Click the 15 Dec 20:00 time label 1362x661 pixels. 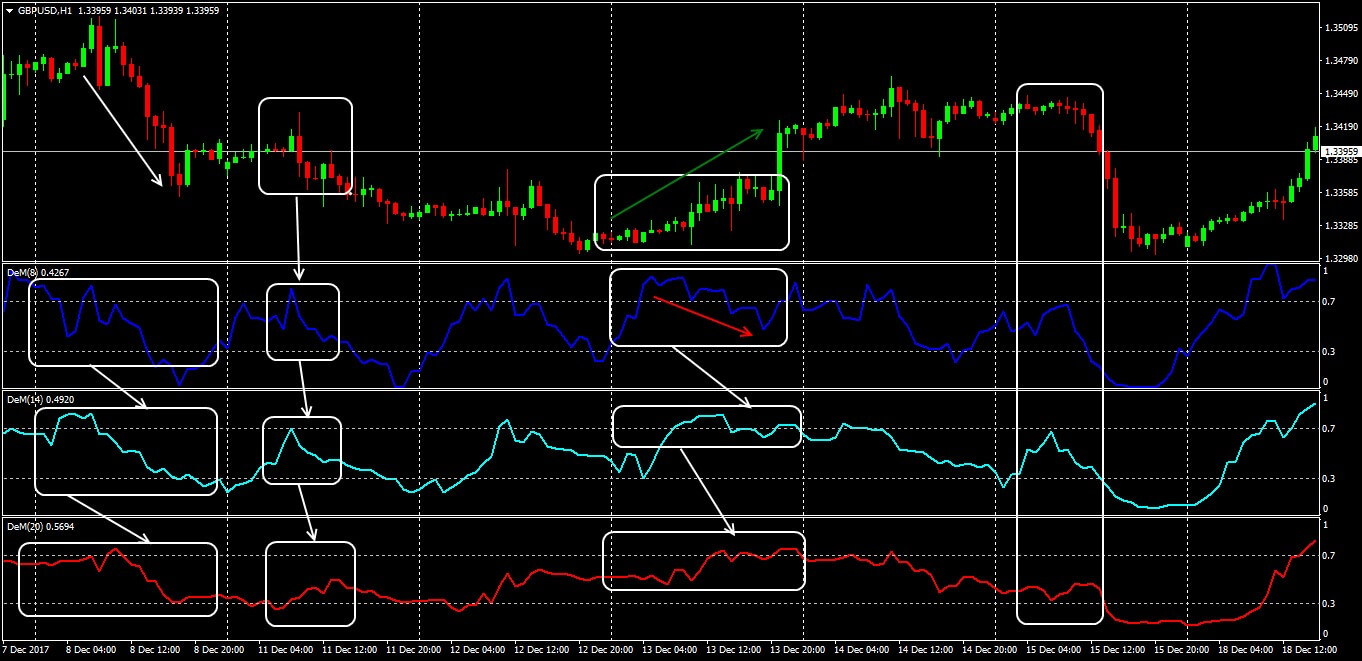tap(1182, 650)
